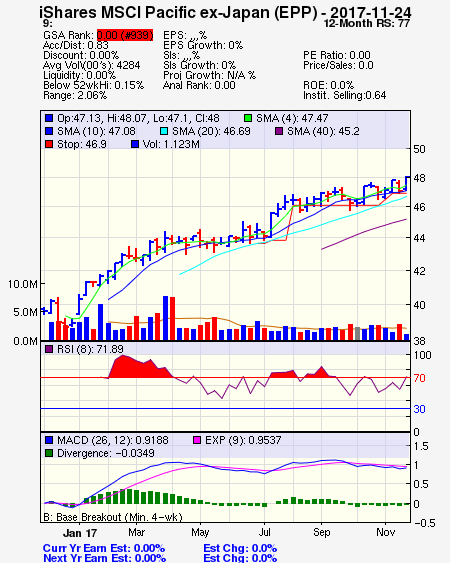Click the PE Ratio: 0.00 text
450x563 pixels.
337,55
